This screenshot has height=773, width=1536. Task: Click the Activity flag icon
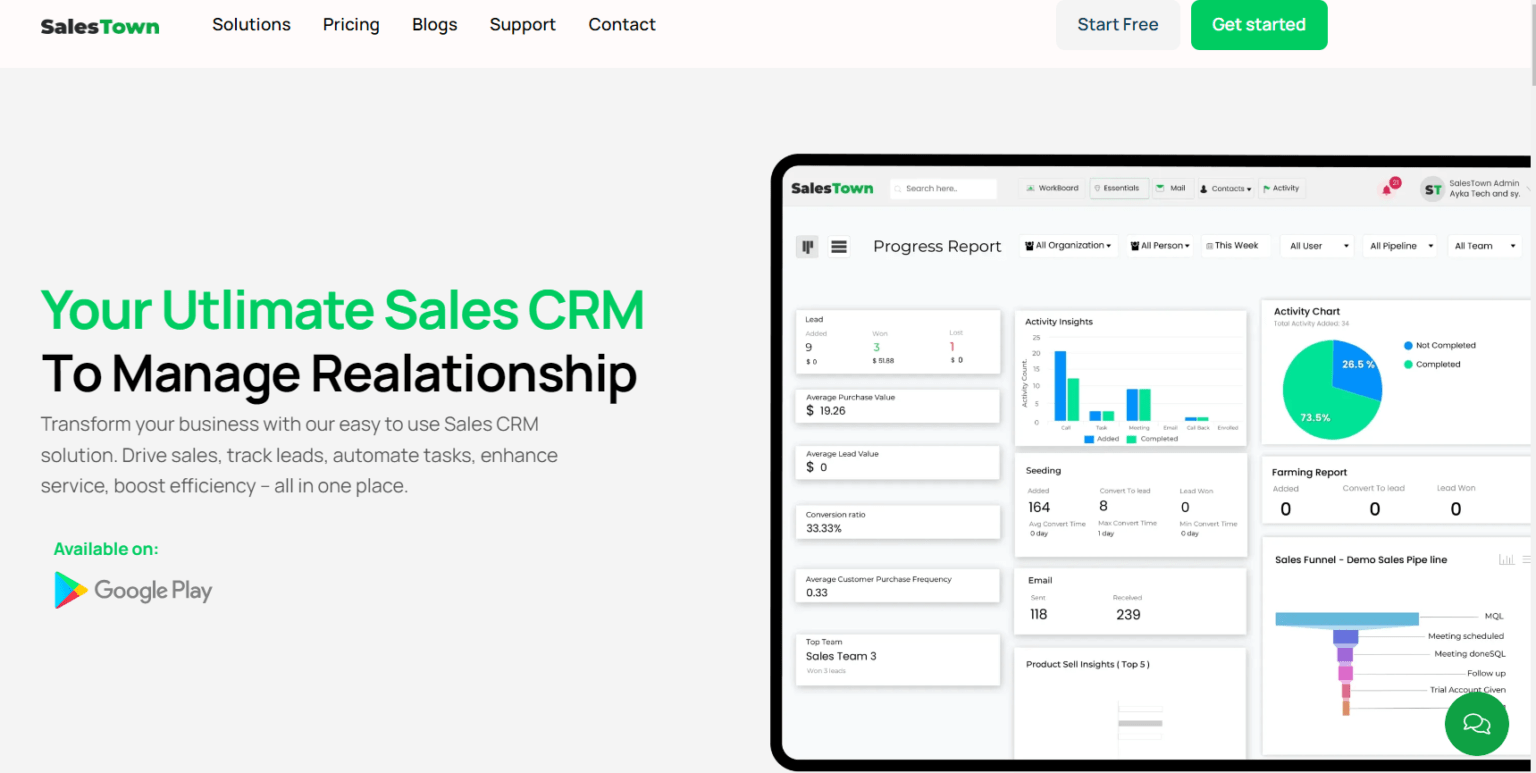1282,188
